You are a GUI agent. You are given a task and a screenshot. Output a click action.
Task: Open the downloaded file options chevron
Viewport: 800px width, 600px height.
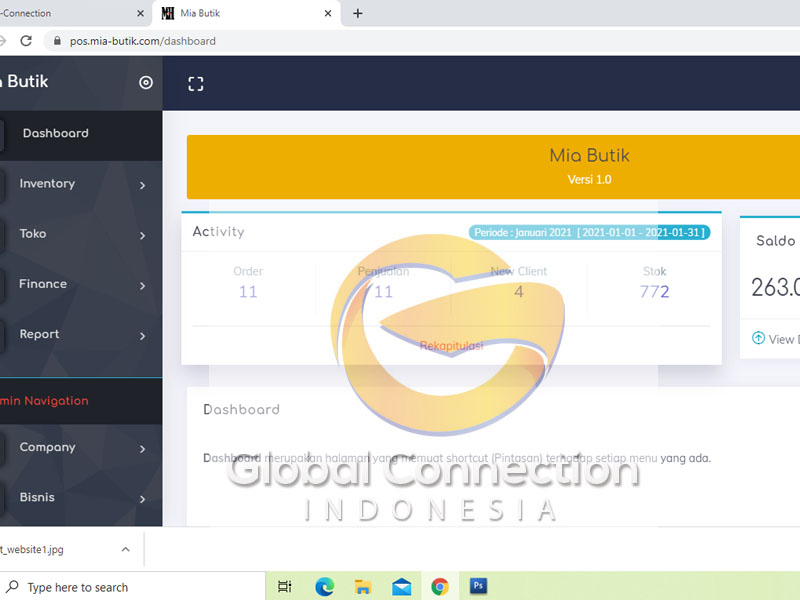[x=125, y=549]
